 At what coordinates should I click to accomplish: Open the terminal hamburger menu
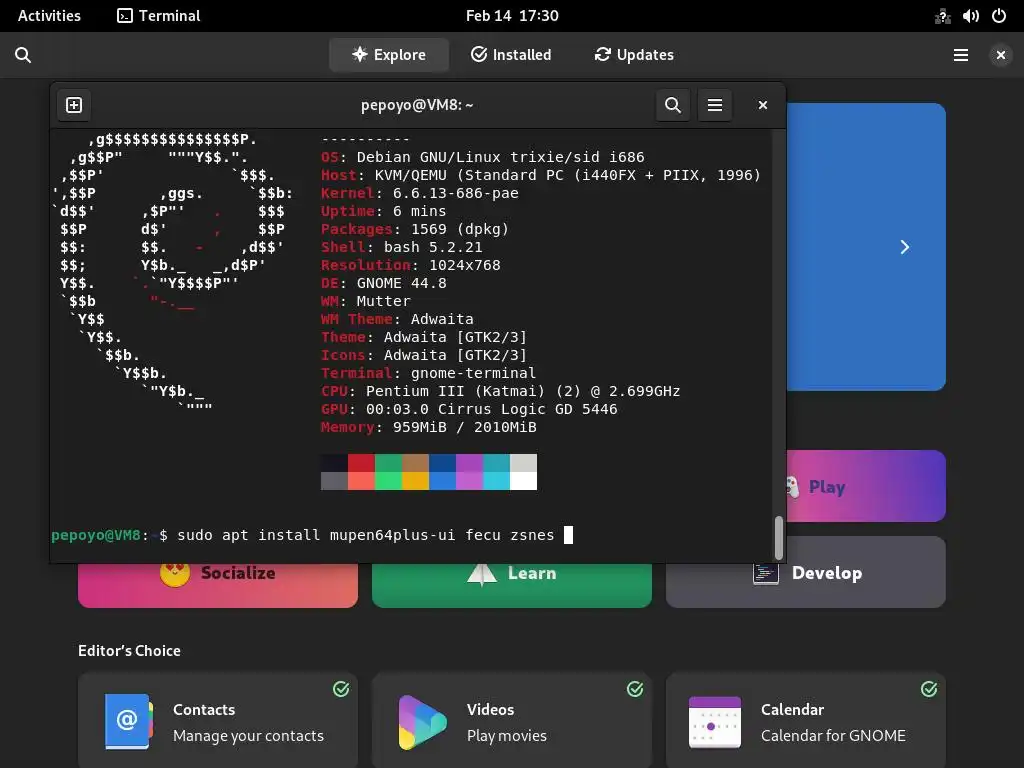[715, 105]
